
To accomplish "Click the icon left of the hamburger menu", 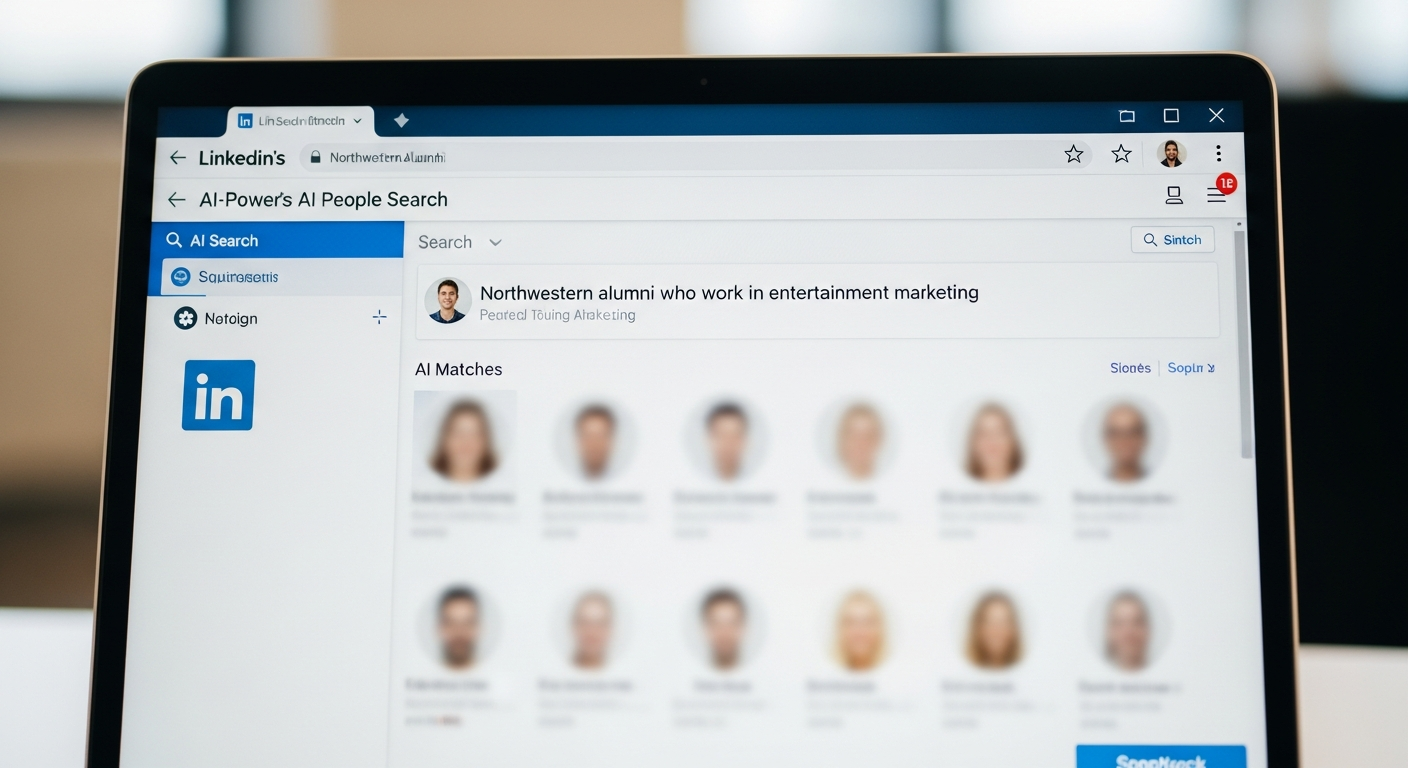I will pyautogui.click(x=1174, y=196).
